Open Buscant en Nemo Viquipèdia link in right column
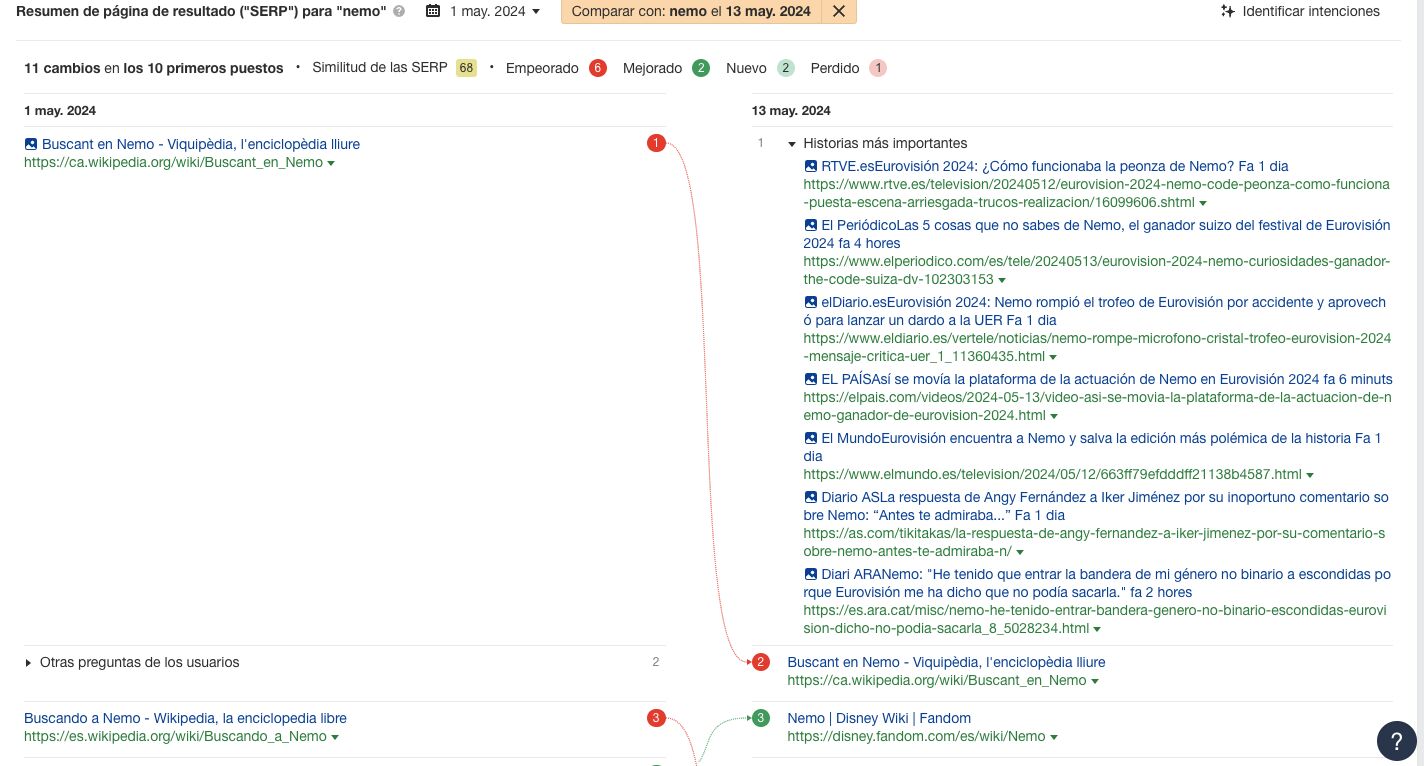Viewport: 1424px width, 766px height. [x=946, y=662]
